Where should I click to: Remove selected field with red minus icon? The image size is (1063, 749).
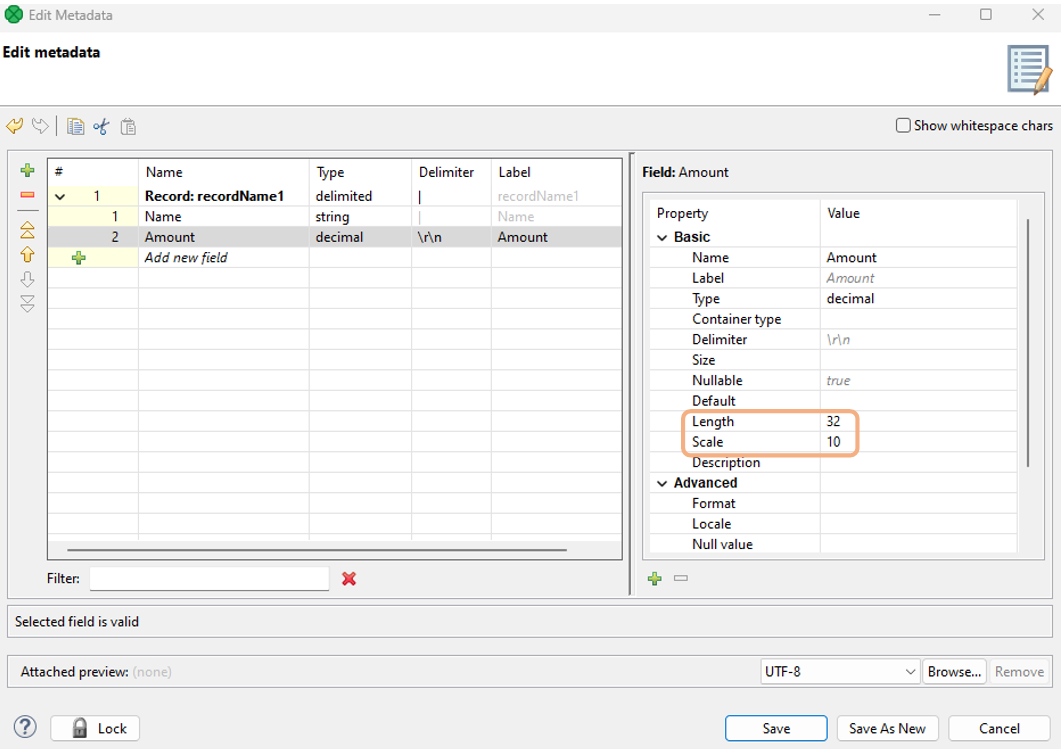click(x=28, y=195)
